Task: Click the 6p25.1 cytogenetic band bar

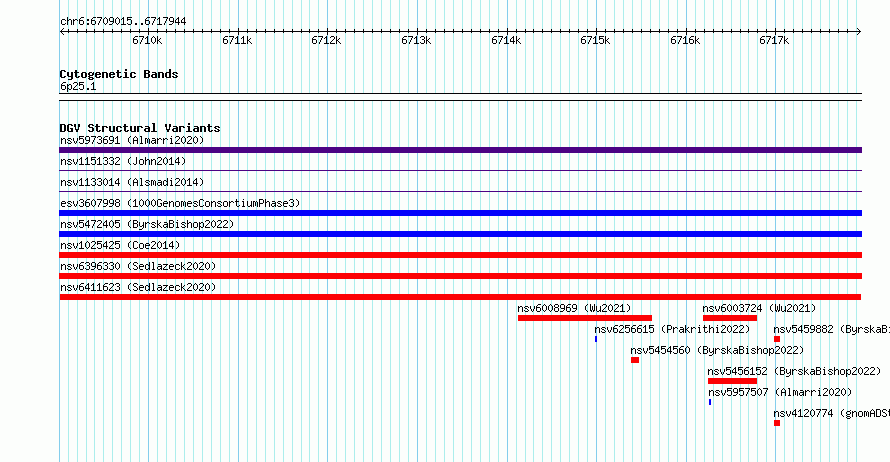Action: click(460, 97)
